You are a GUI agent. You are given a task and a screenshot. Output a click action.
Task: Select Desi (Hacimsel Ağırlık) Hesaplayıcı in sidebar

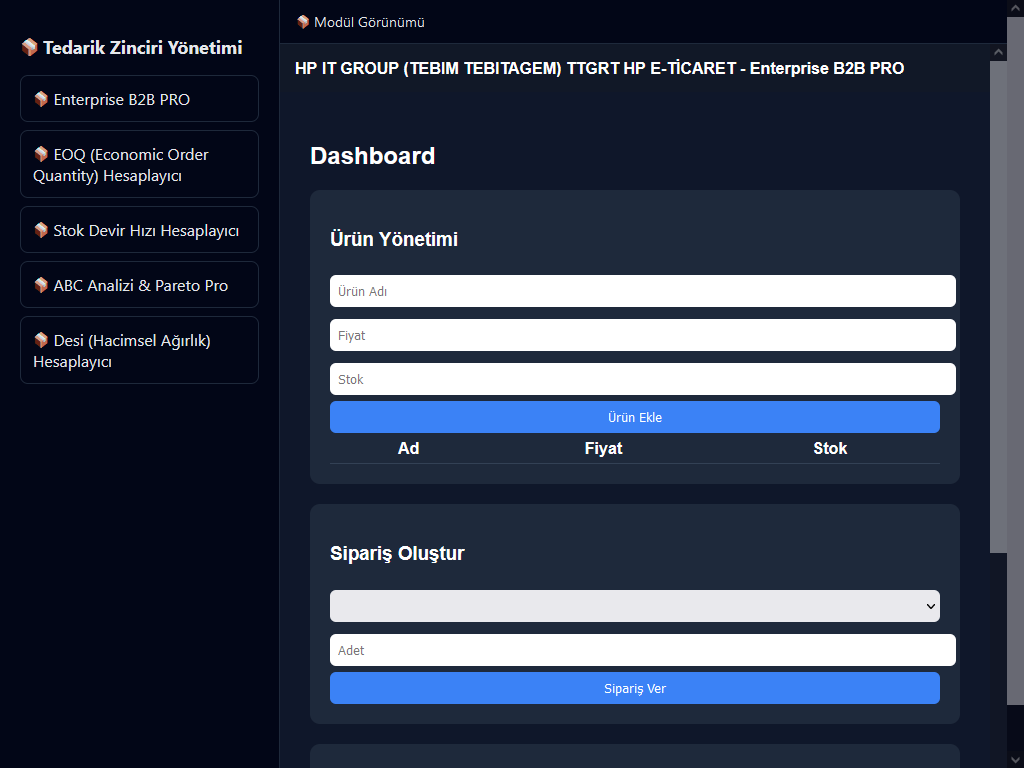click(139, 350)
